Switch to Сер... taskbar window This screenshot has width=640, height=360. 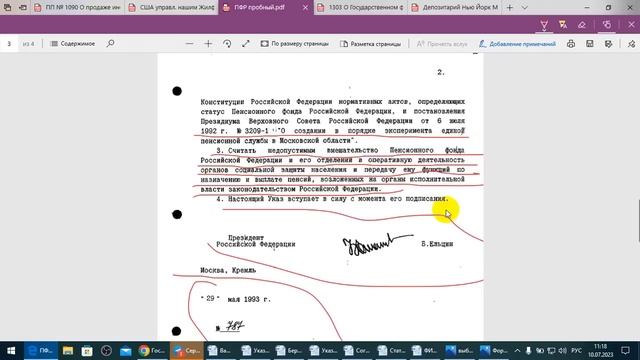tap(187, 351)
